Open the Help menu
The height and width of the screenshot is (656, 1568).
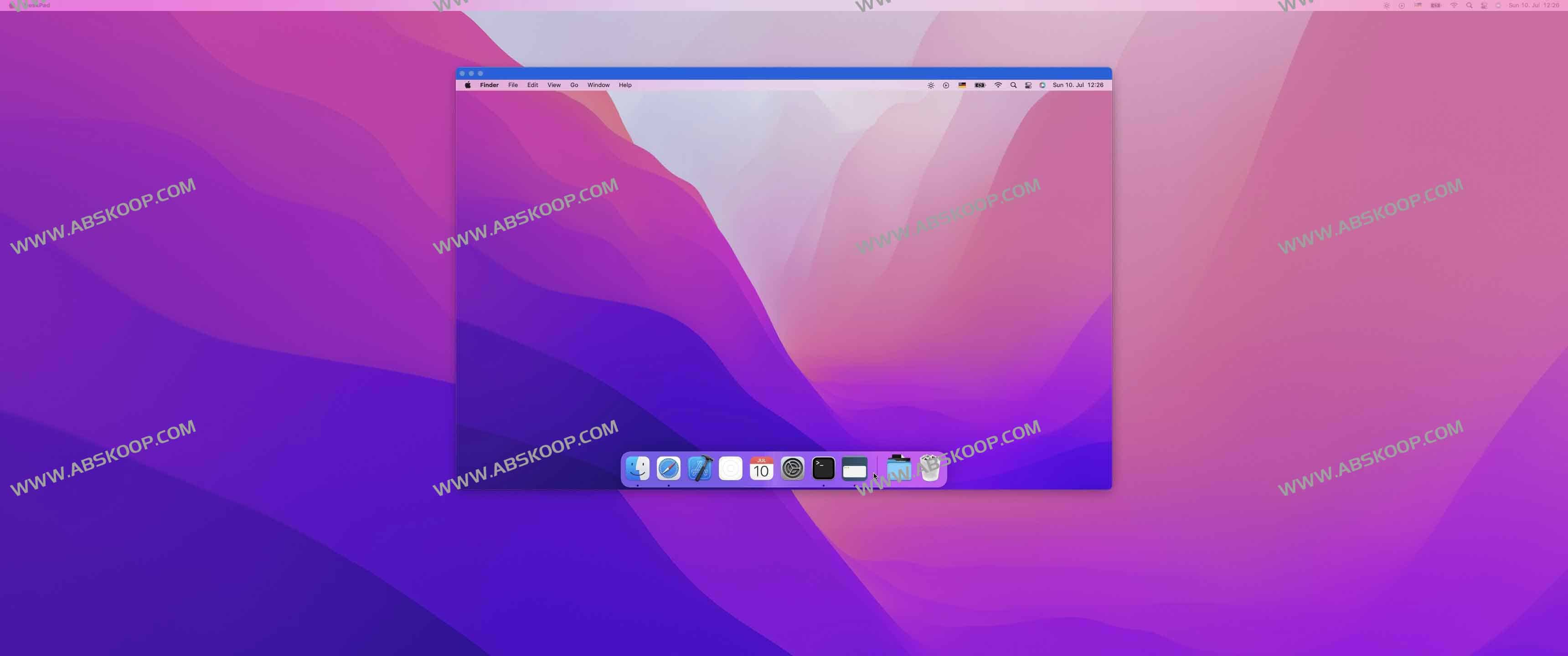pos(624,85)
